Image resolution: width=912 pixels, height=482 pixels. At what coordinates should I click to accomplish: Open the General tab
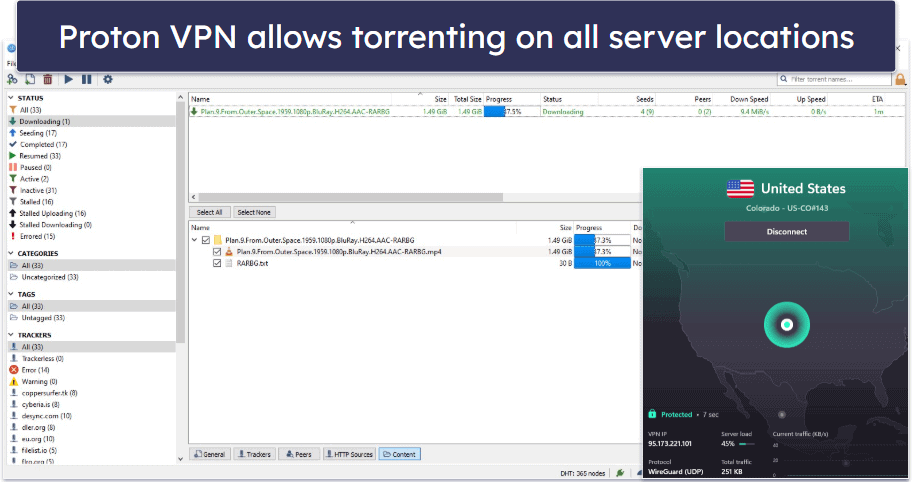tap(209, 454)
